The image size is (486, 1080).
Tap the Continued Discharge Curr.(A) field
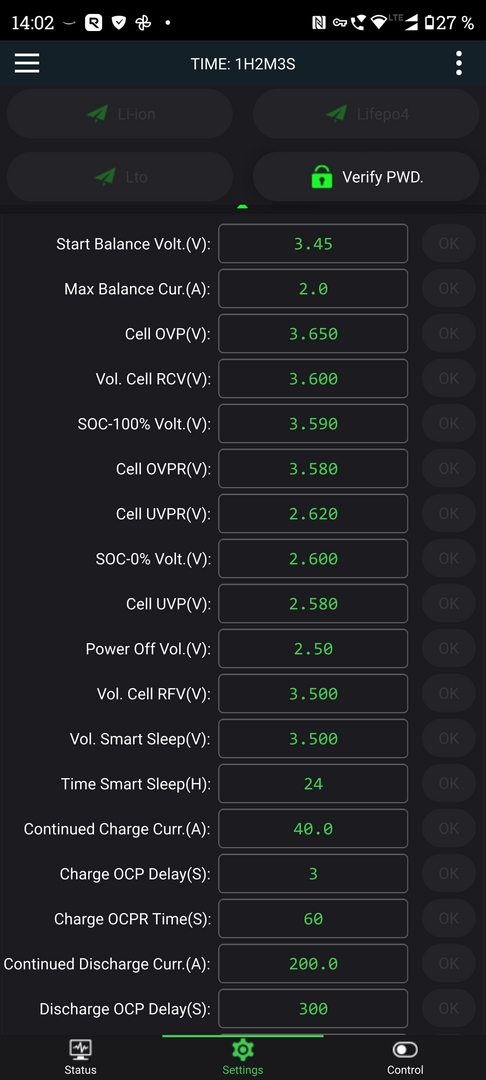(x=313, y=964)
